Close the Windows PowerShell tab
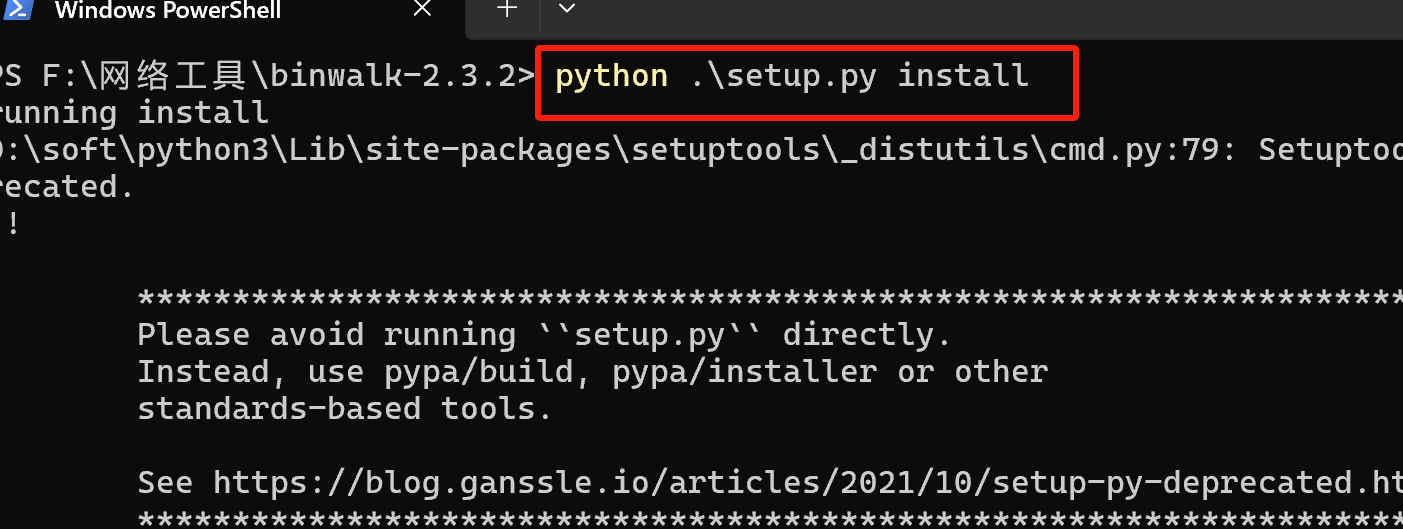 pos(422,10)
